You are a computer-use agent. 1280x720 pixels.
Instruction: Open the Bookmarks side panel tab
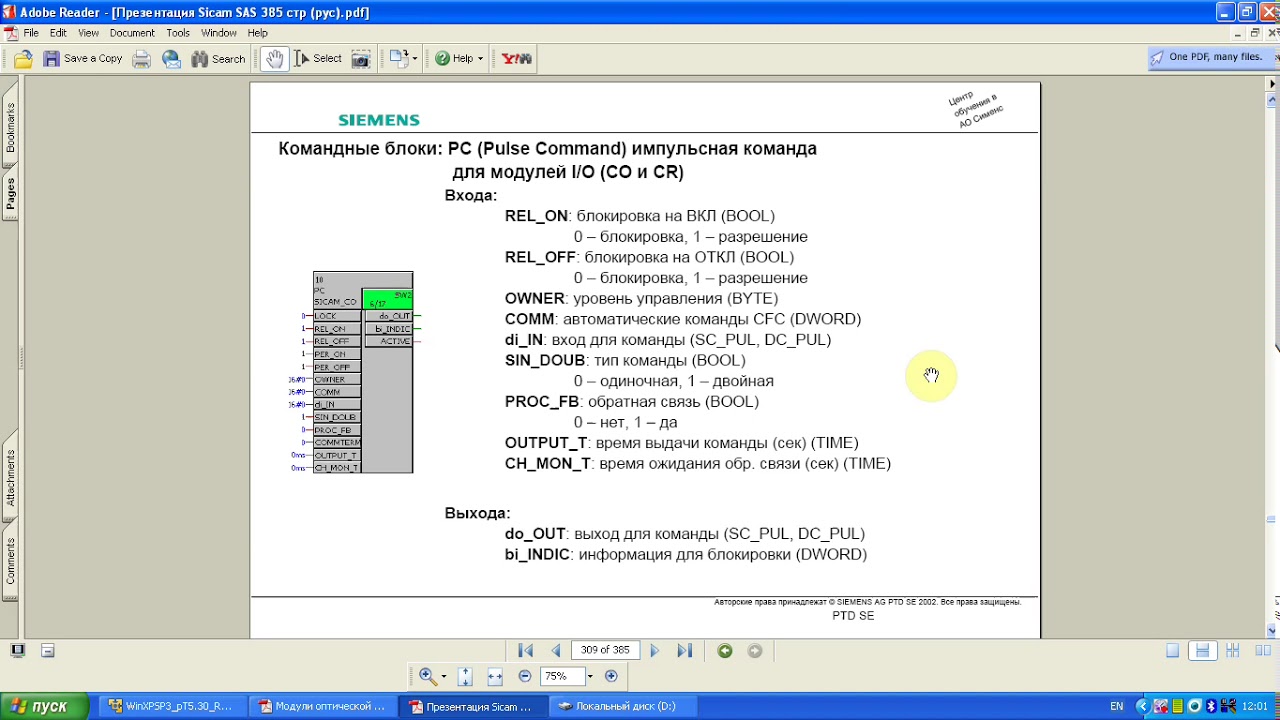click(x=10, y=128)
